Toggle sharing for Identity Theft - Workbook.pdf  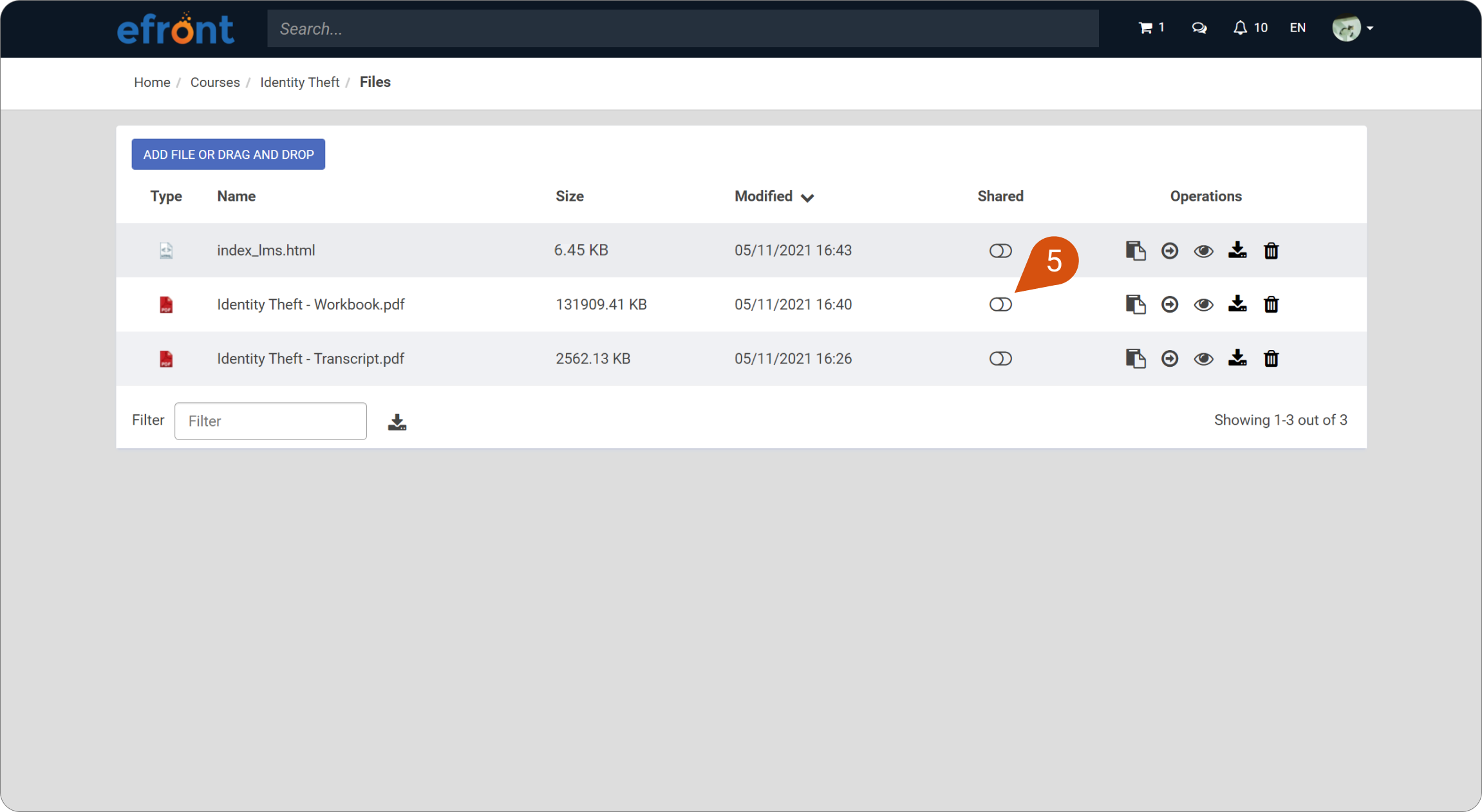[1000, 305]
